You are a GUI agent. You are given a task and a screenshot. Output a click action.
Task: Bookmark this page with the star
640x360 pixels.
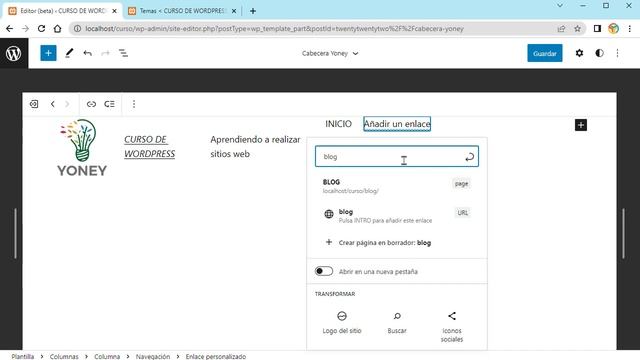pyautogui.click(x=577, y=29)
